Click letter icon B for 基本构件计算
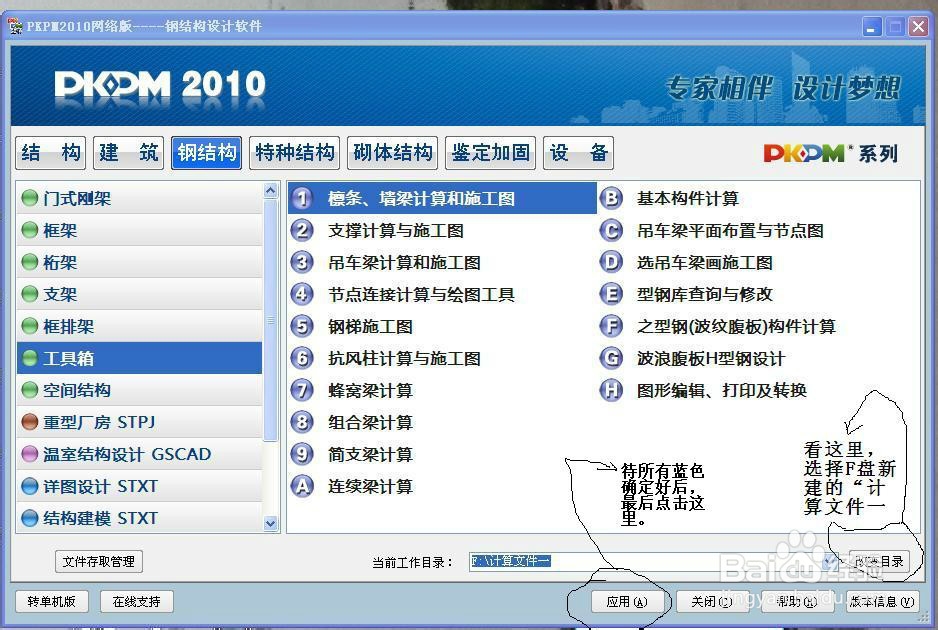This screenshot has width=938, height=630. [611, 198]
